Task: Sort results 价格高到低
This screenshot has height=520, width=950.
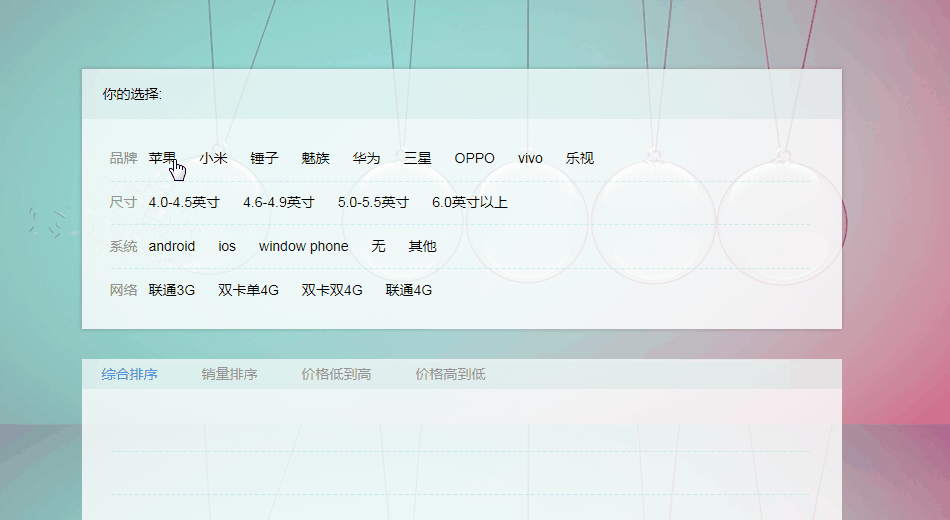Action: point(450,375)
